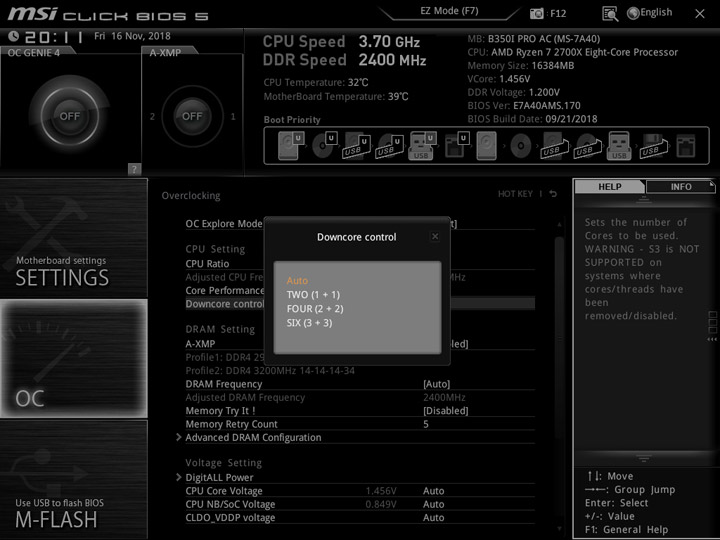Click the question mark help icon under OC Genie
The width and height of the screenshot is (720, 540).
(x=134, y=169)
